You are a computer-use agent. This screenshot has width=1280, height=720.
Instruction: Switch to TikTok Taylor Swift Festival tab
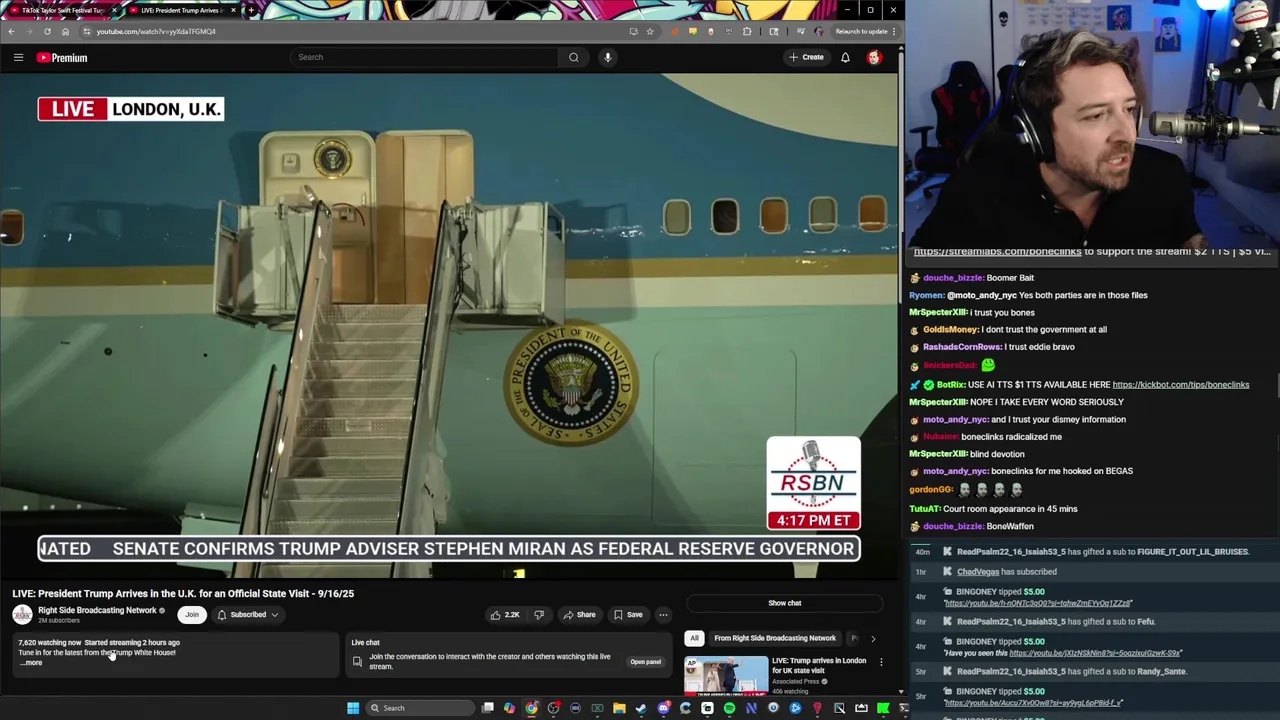60,10
